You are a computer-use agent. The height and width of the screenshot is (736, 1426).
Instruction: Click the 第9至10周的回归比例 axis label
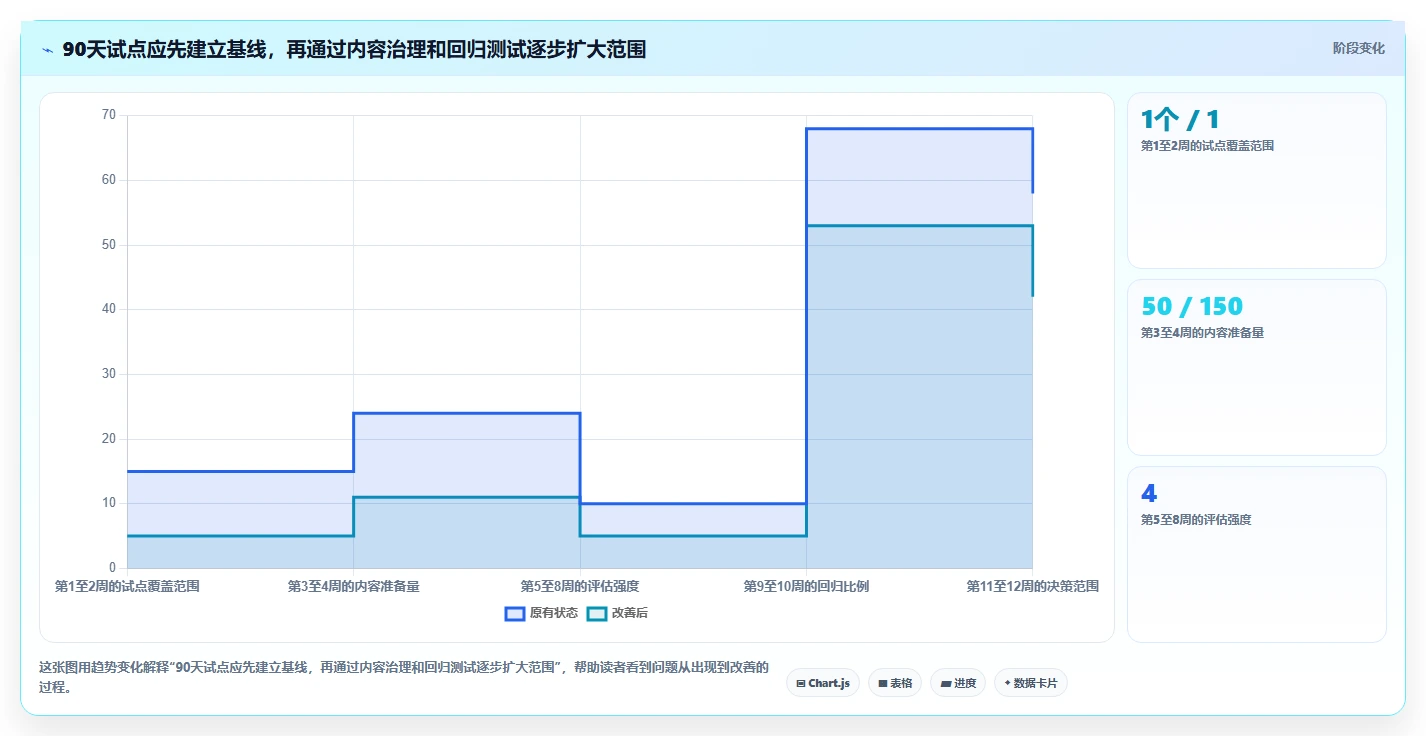[806, 586]
